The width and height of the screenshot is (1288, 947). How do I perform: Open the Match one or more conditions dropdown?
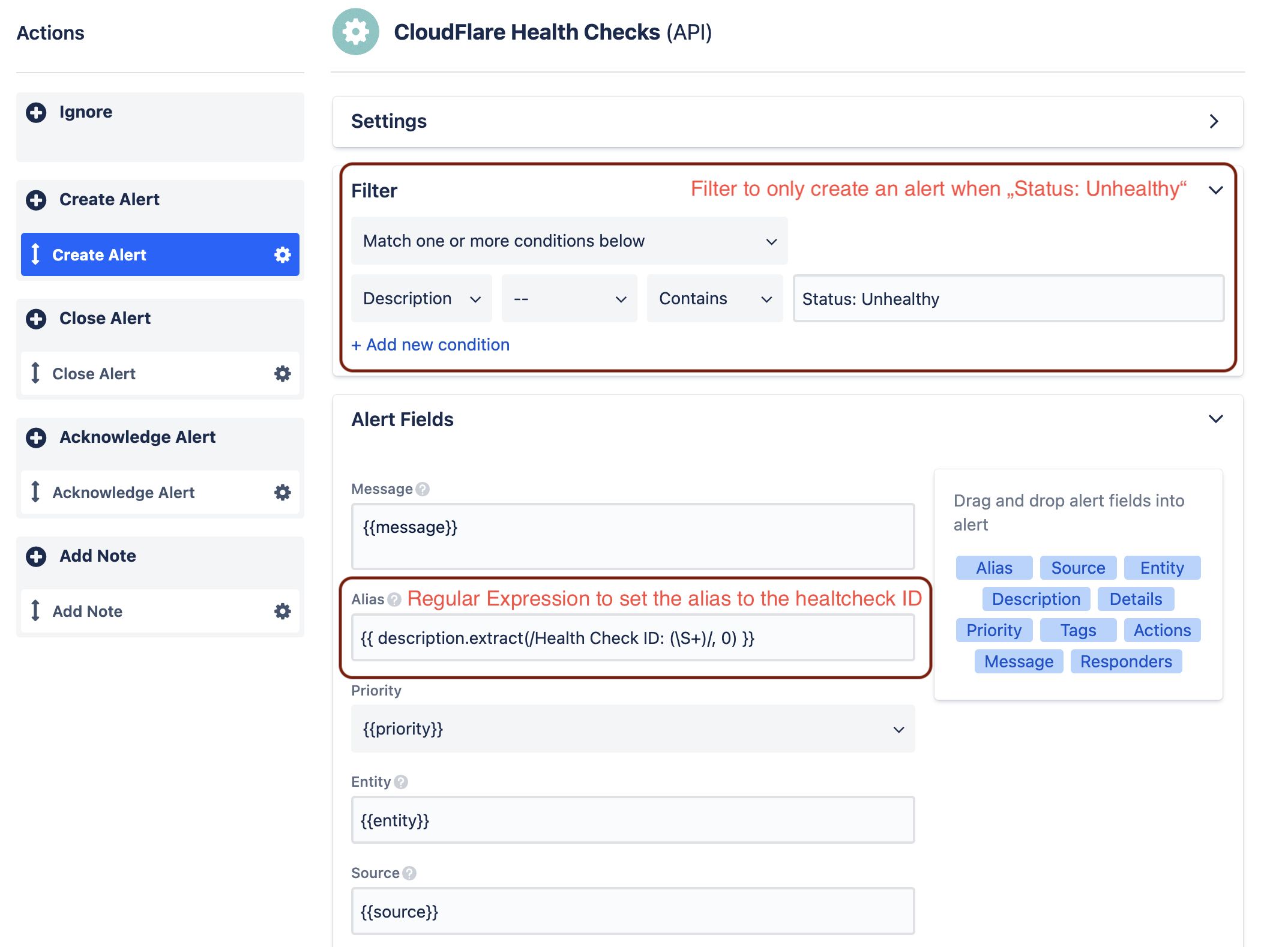(569, 241)
